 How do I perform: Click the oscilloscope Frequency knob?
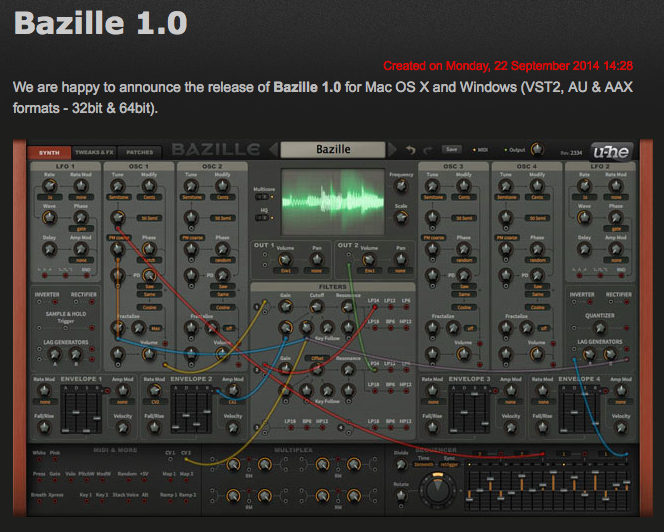(401, 187)
